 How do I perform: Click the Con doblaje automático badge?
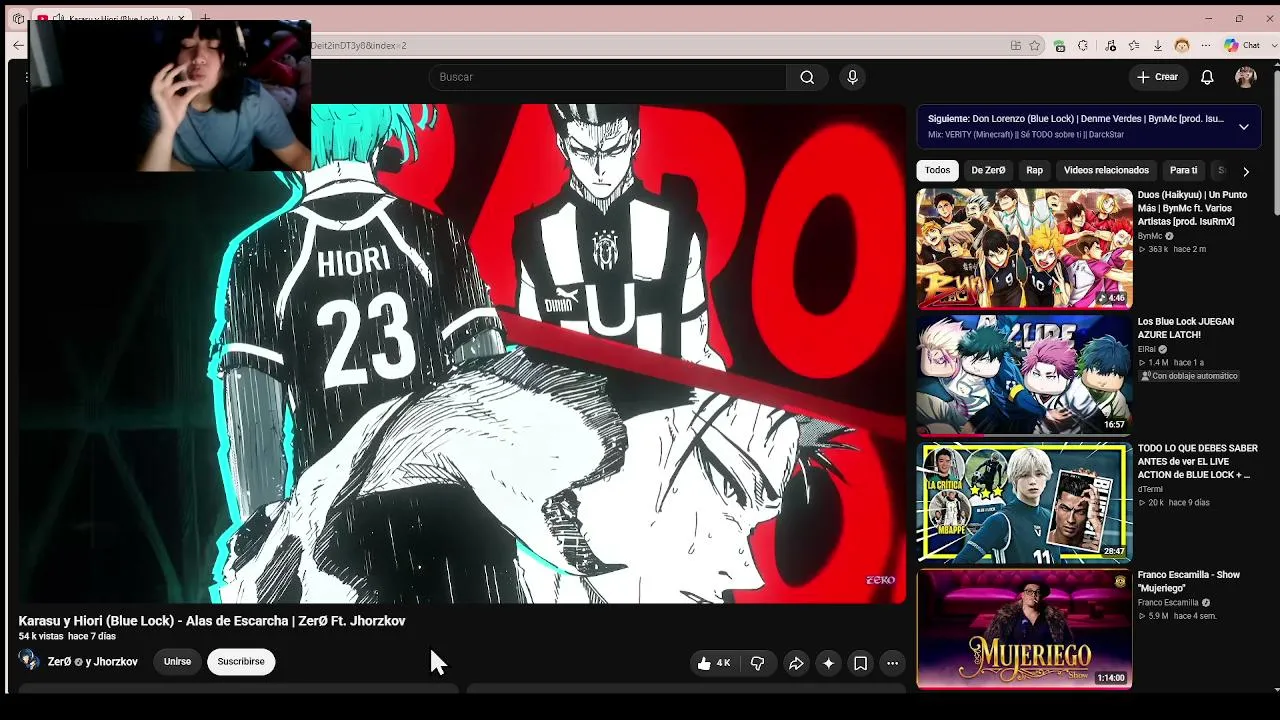coord(1189,376)
